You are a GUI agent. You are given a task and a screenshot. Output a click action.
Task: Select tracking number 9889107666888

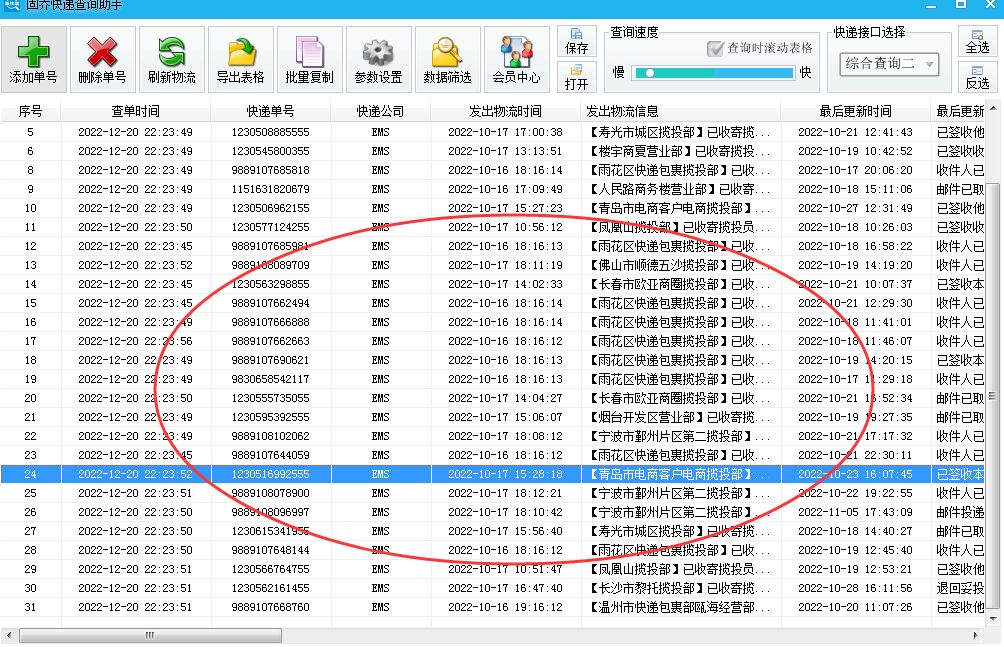pos(270,322)
